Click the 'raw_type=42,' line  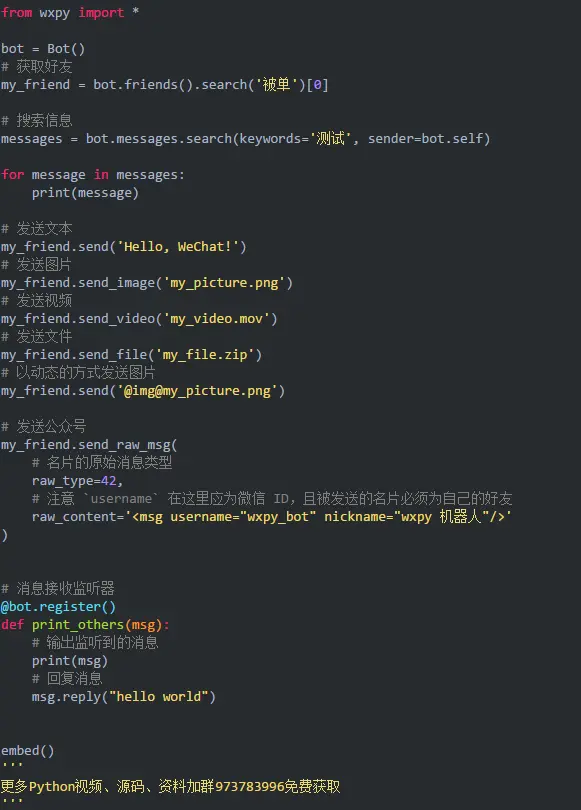(x=77, y=481)
